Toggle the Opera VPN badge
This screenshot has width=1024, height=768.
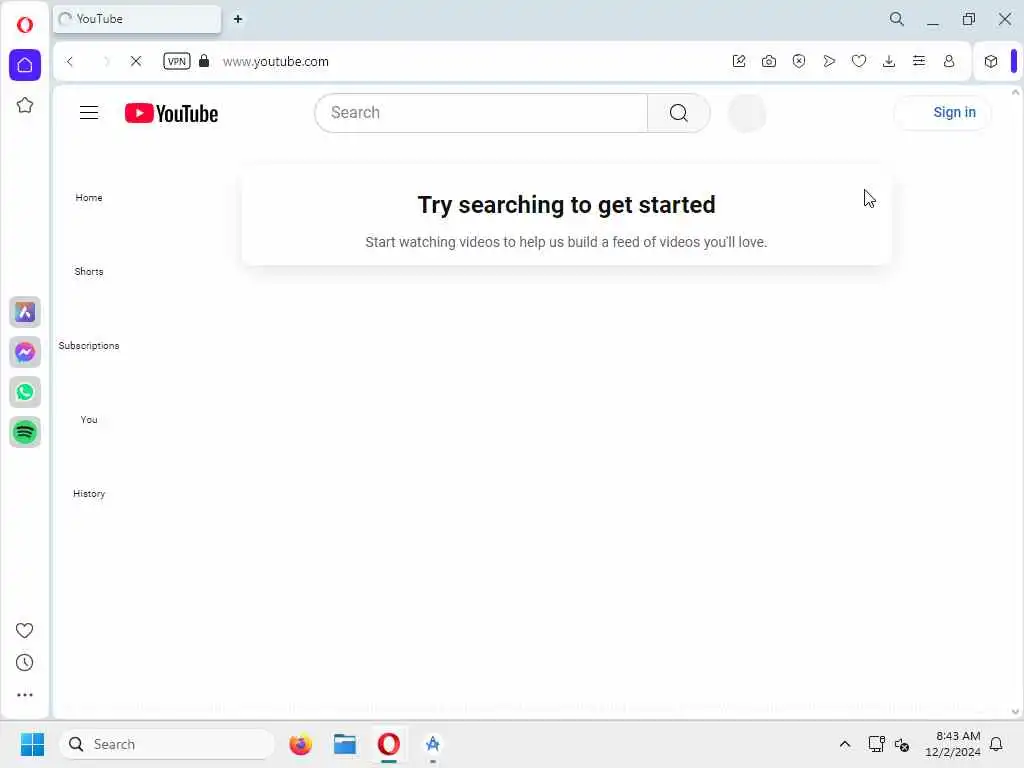[x=176, y=61]
